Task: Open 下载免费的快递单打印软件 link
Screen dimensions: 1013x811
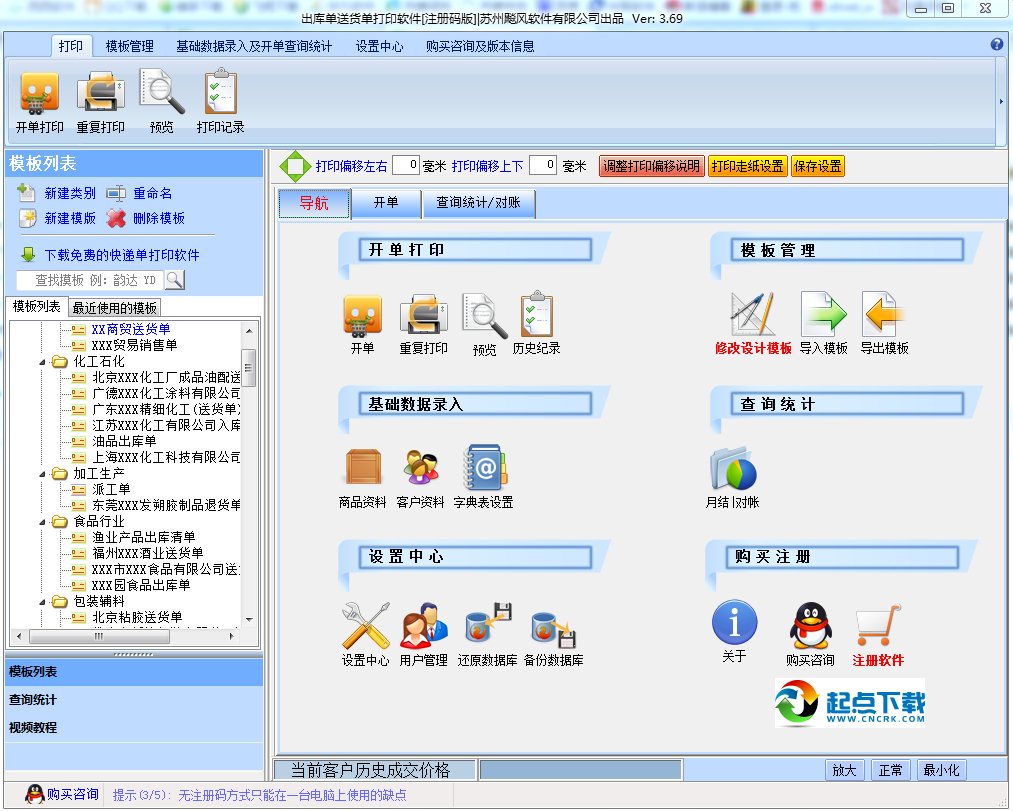Action: [x=121, y=255]
